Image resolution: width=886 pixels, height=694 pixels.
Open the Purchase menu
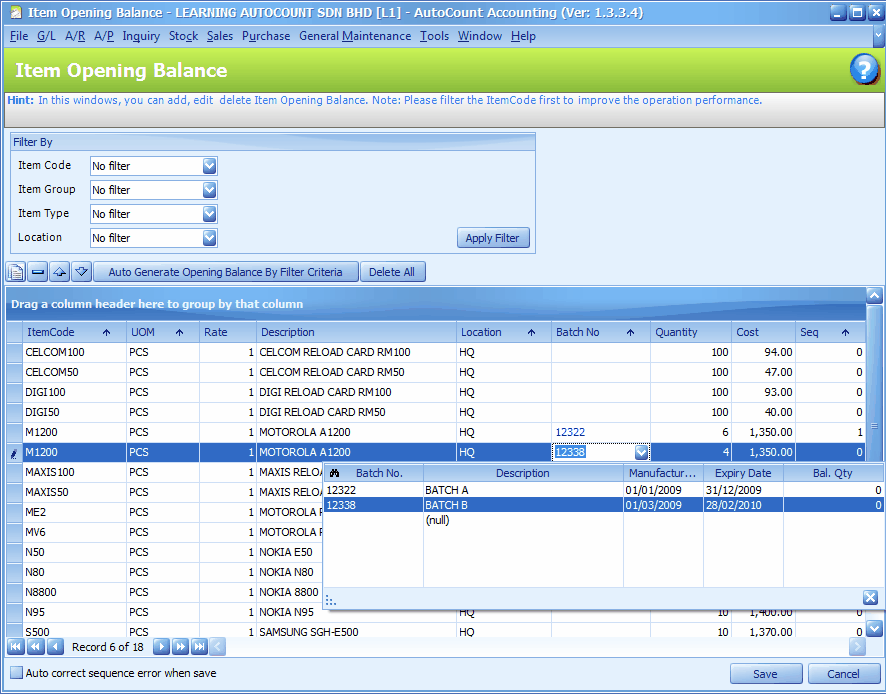tap(266, 36)
